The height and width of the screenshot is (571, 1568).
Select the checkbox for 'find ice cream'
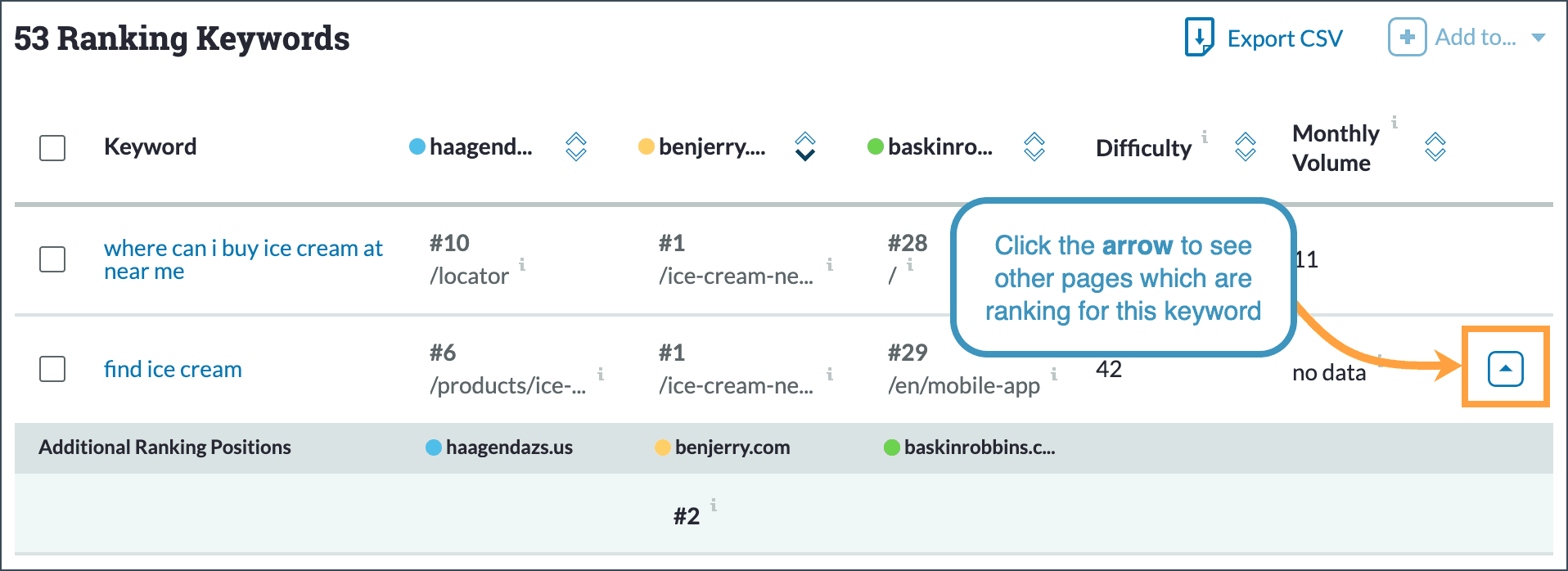pos(52,370)
